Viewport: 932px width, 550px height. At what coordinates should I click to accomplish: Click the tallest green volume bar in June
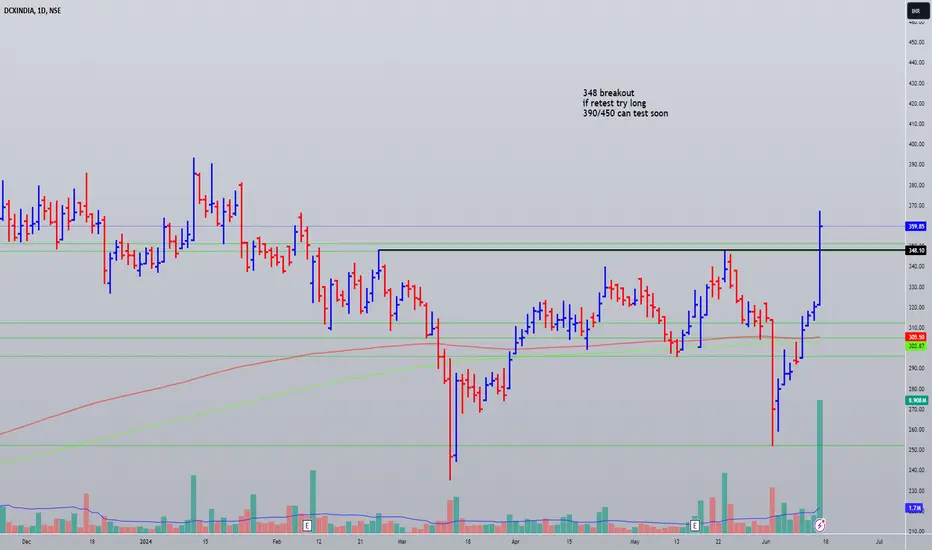[x=820, y=466]
